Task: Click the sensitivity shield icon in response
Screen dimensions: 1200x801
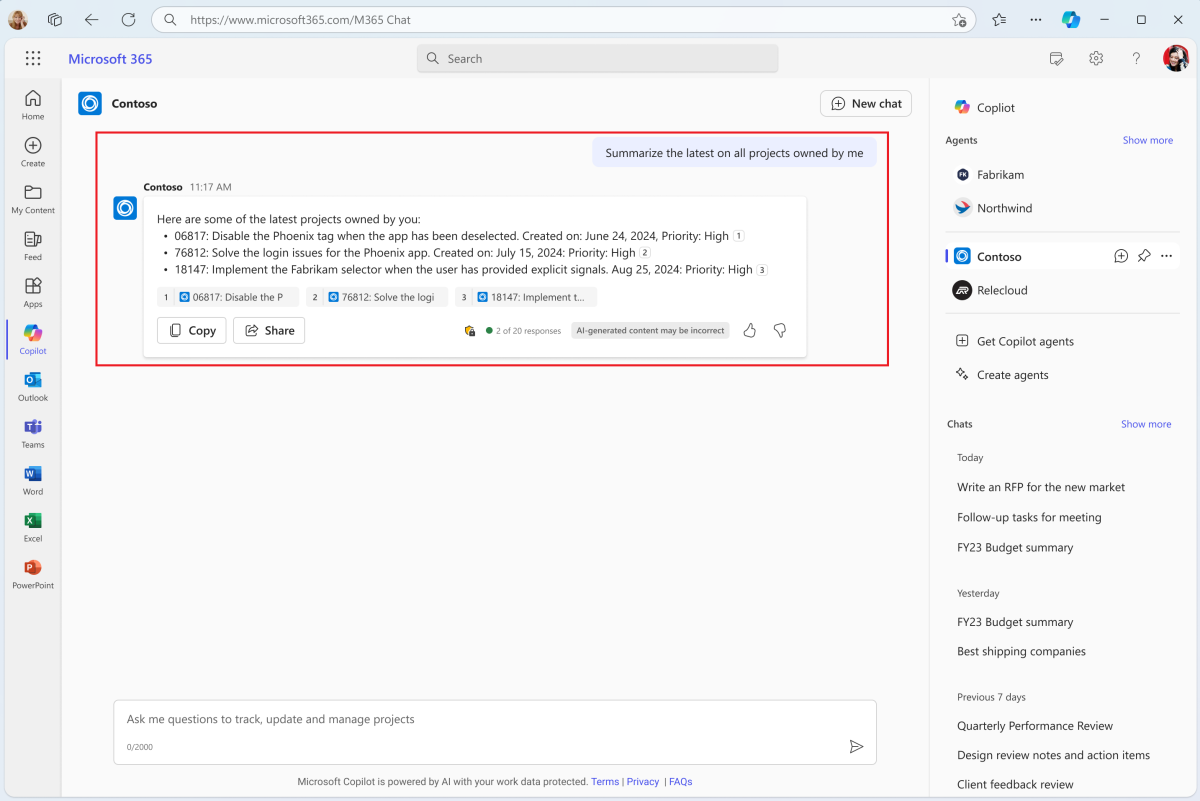Action: (x=470, y=330)
